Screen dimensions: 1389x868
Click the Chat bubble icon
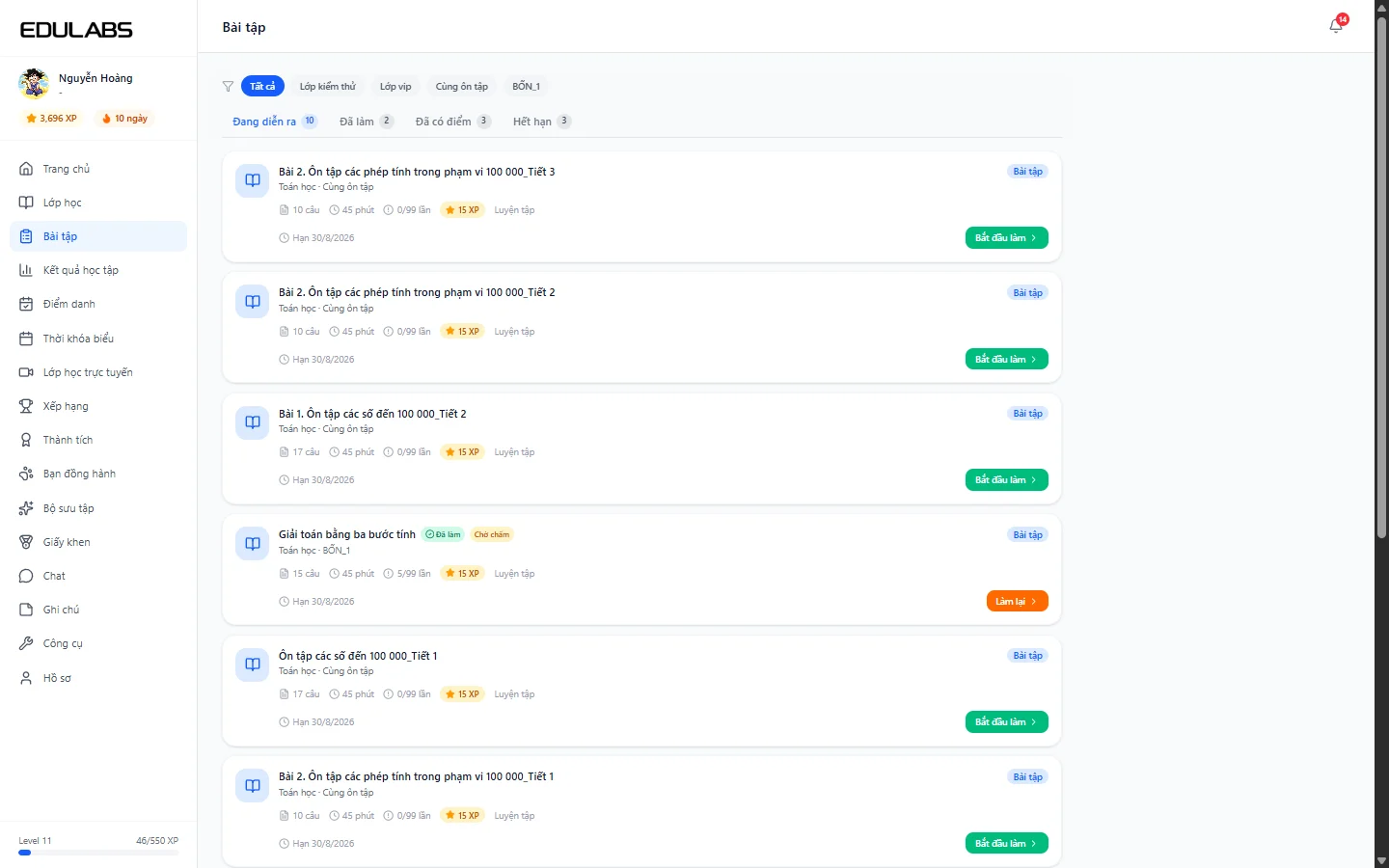click(26, 576)
